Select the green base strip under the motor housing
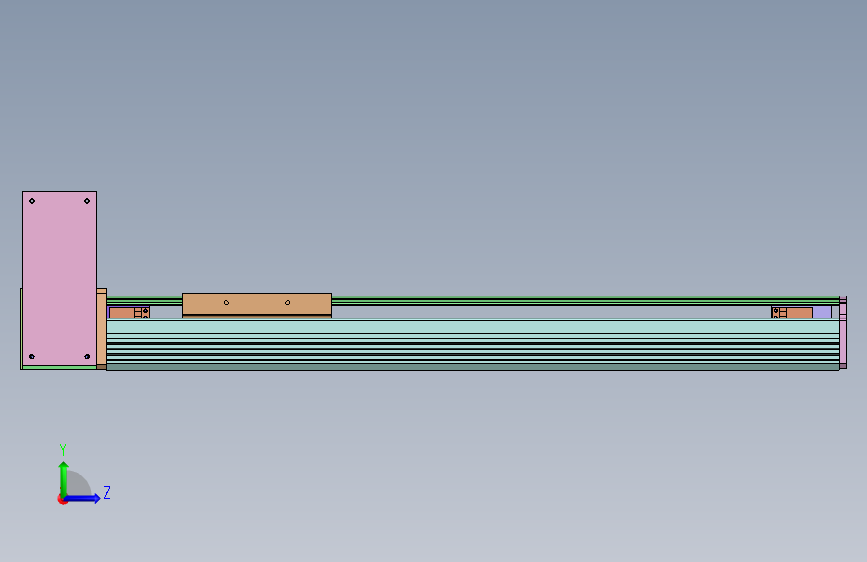Screen dimensions: 867x562 (59, 367)
